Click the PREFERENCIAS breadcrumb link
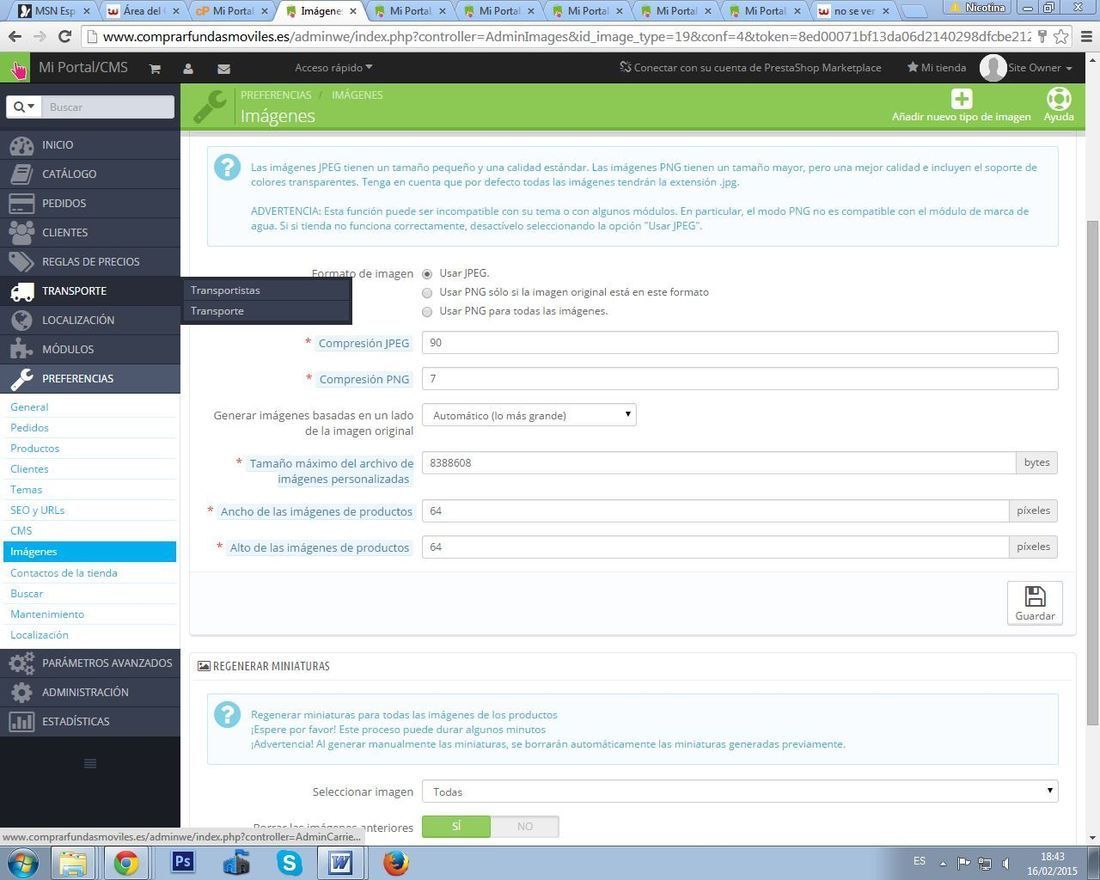The width and height of the screenshot is (1100, 880). [276, 95]
